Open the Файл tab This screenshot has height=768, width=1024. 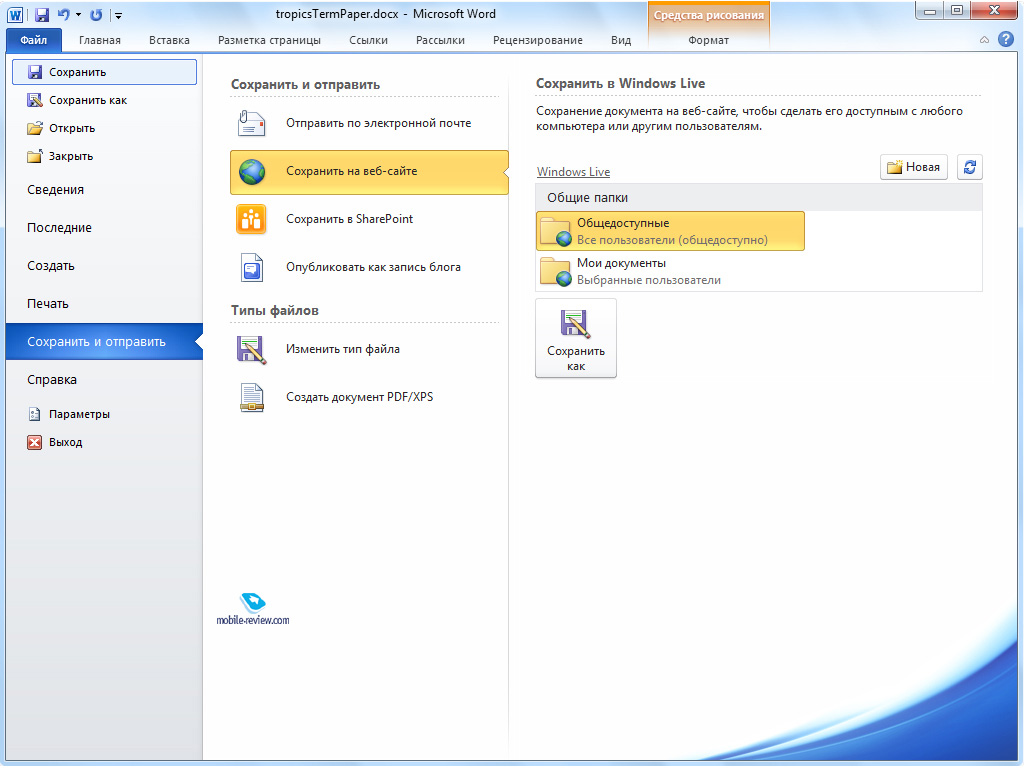pos(33,40)
